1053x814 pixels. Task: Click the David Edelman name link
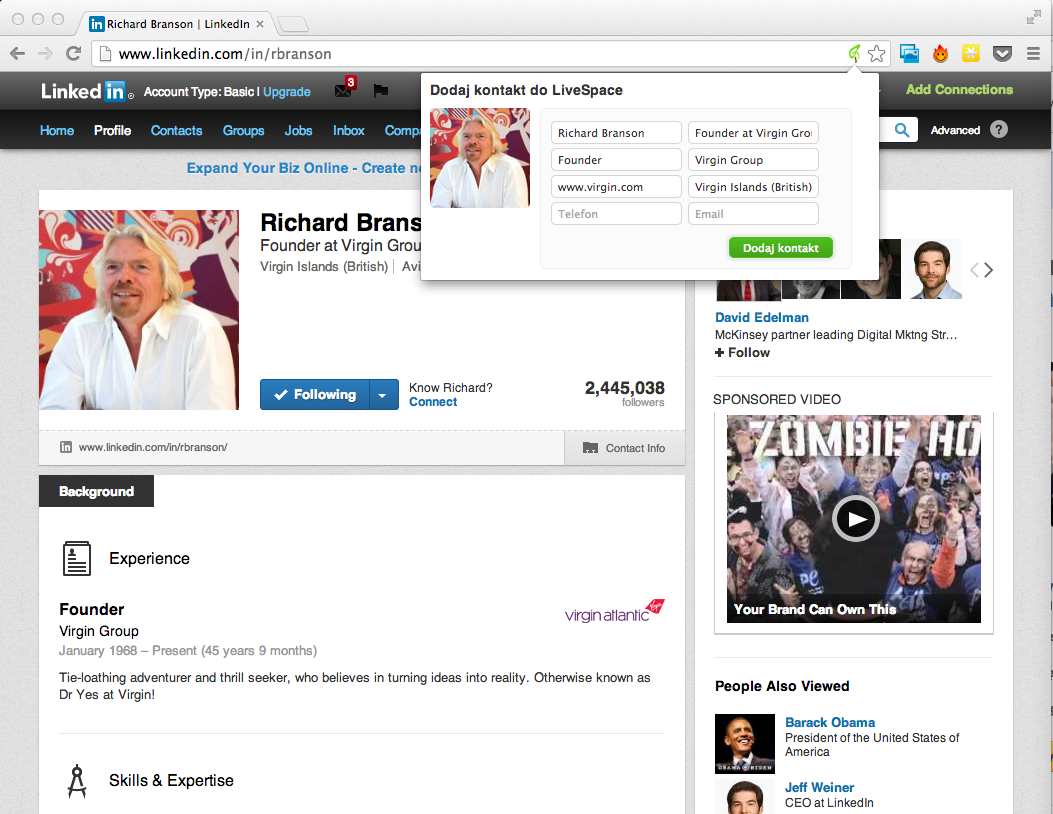pos(762,317)
